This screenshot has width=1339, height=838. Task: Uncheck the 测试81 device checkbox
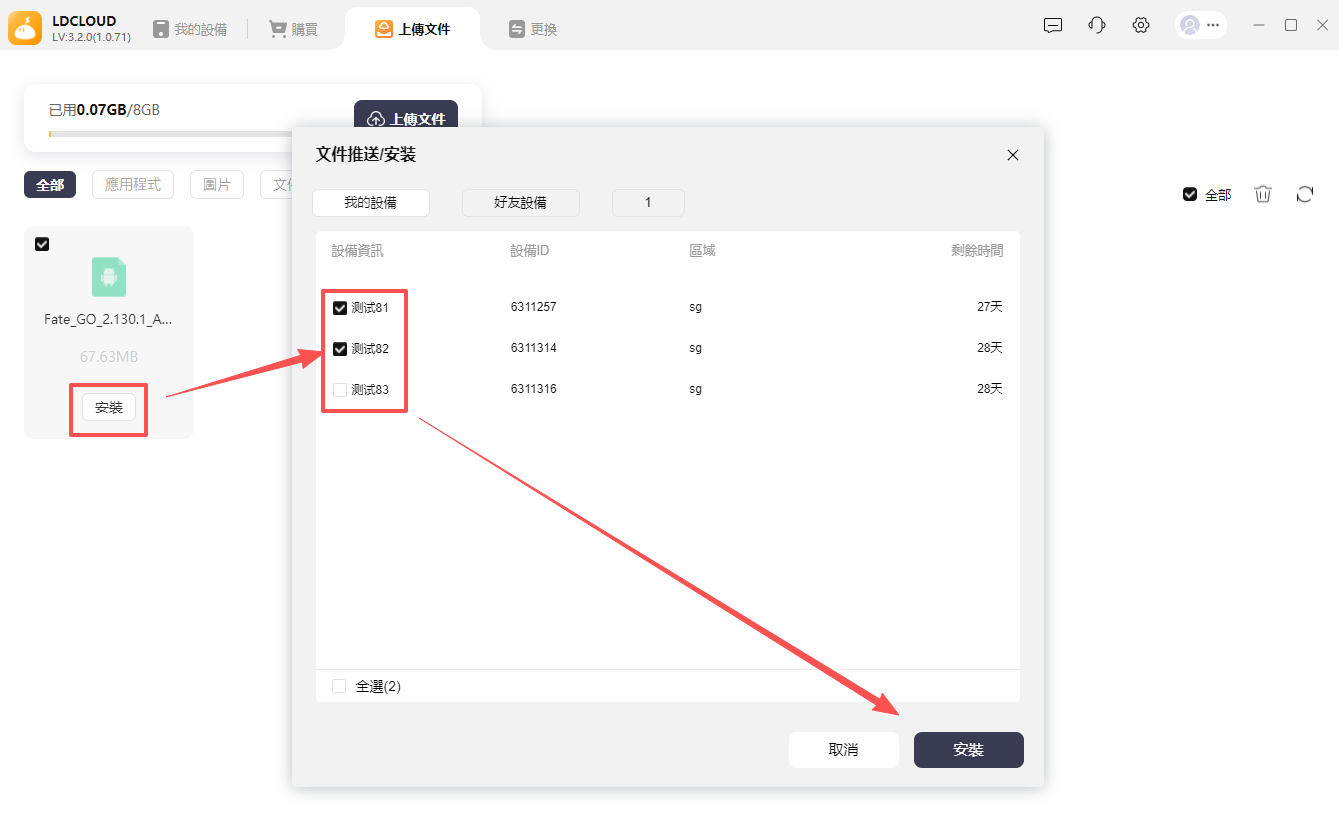pyautogui.click(x=340, y=308)
